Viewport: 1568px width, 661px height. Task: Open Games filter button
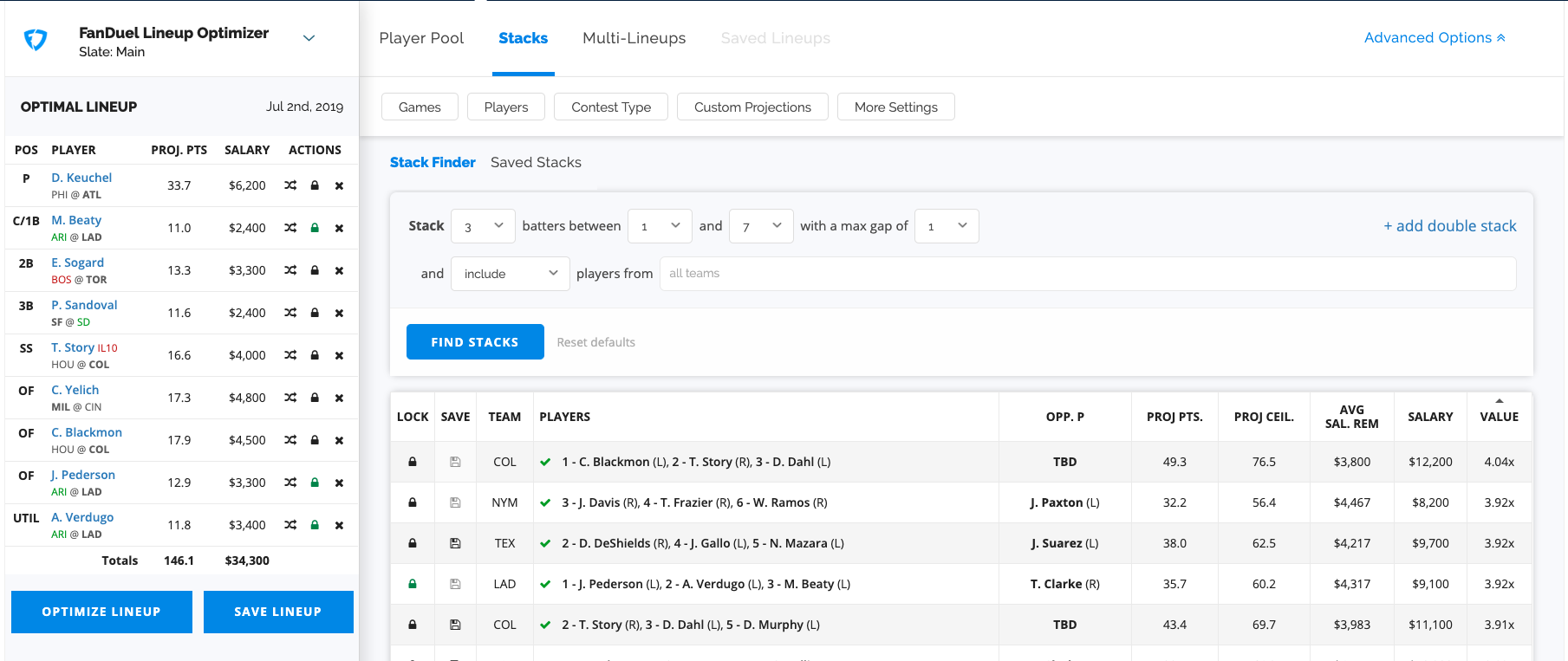[x=420, y=107]
